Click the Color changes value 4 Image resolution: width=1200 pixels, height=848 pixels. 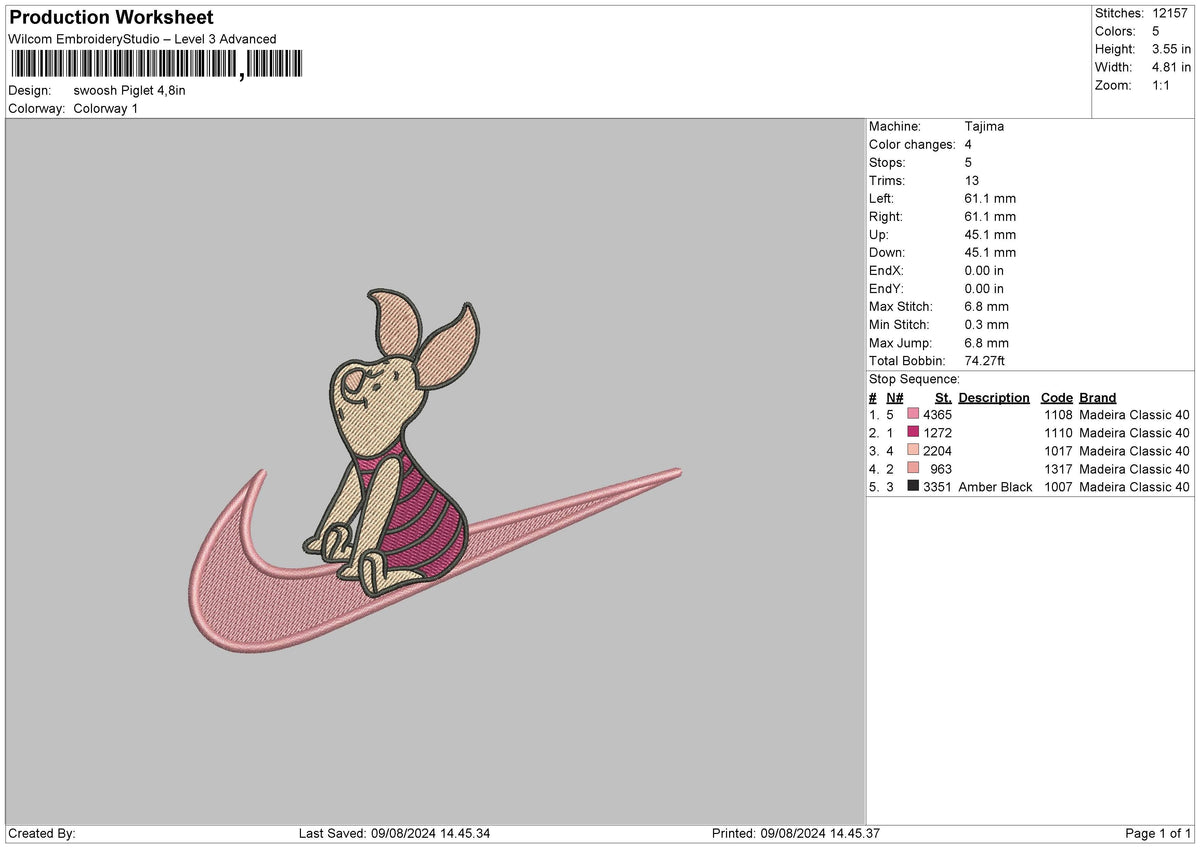[968, 144]
